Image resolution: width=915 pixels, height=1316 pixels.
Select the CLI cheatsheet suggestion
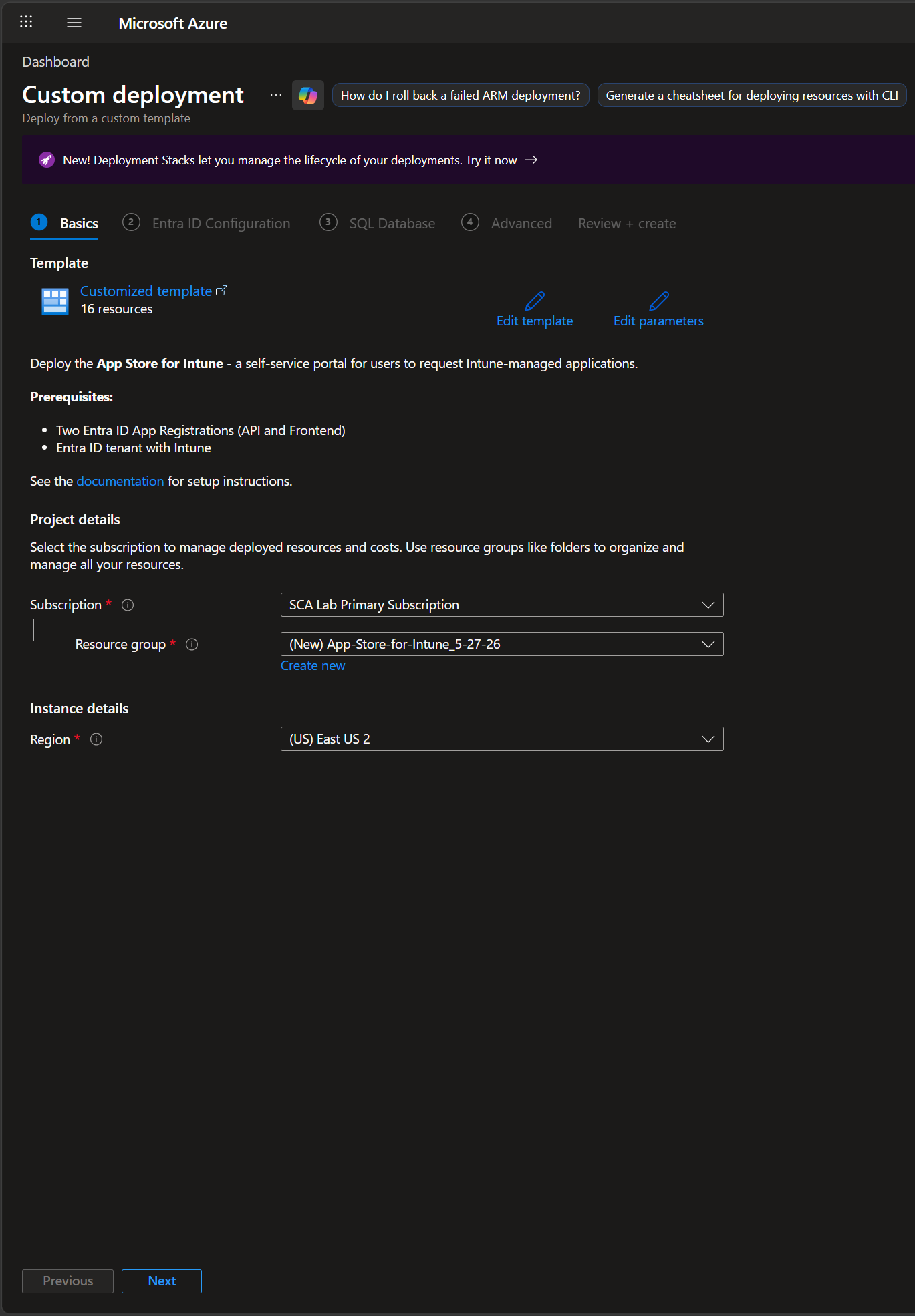[752, 96]
